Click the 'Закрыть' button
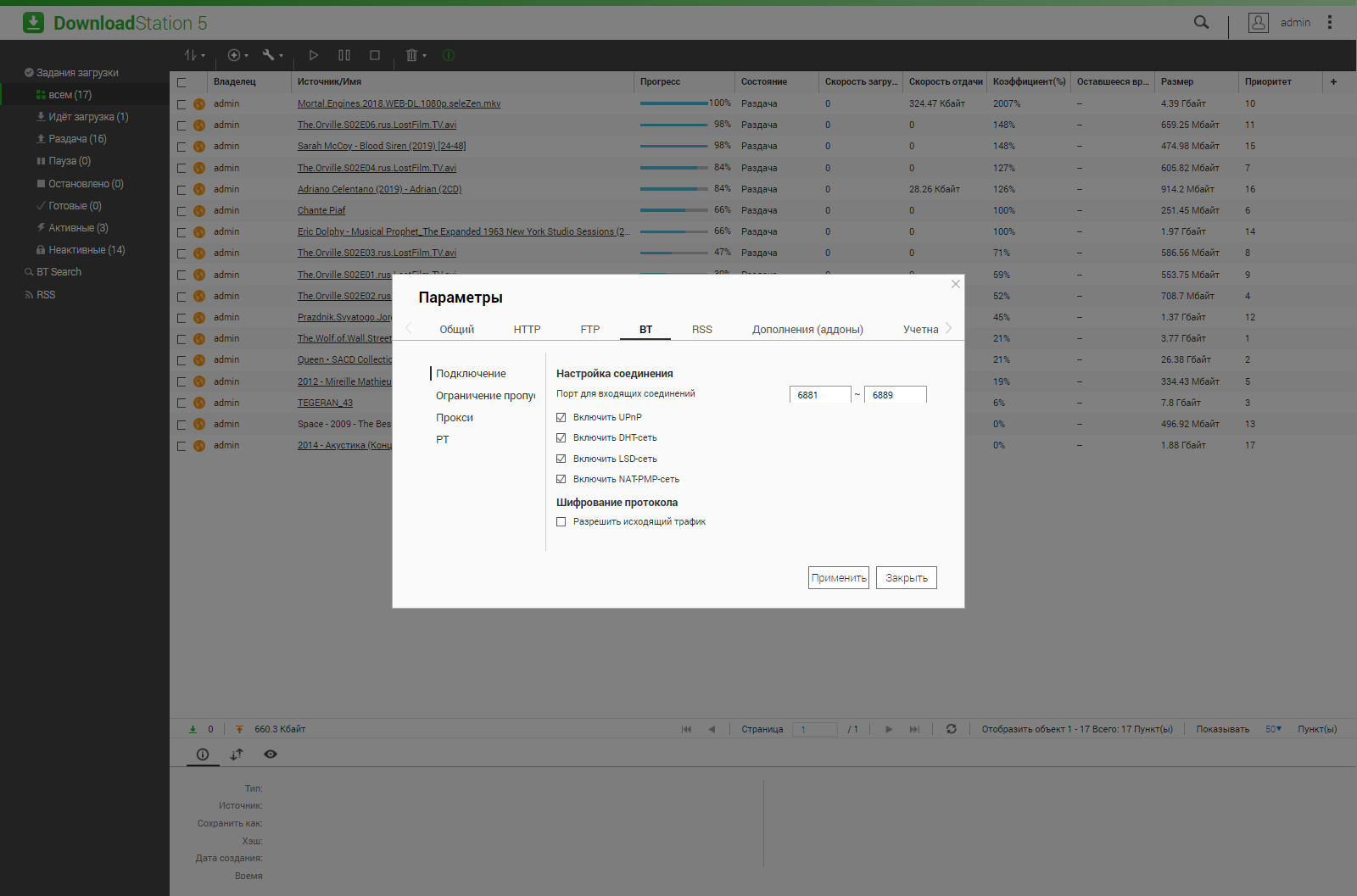This screenshot has width=1357, height=896. (907, 577)
